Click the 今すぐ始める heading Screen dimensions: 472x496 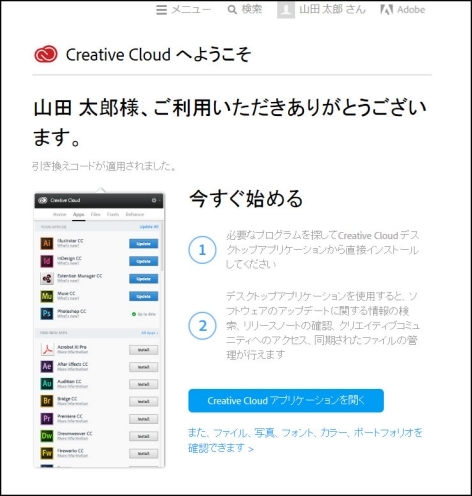246,199
